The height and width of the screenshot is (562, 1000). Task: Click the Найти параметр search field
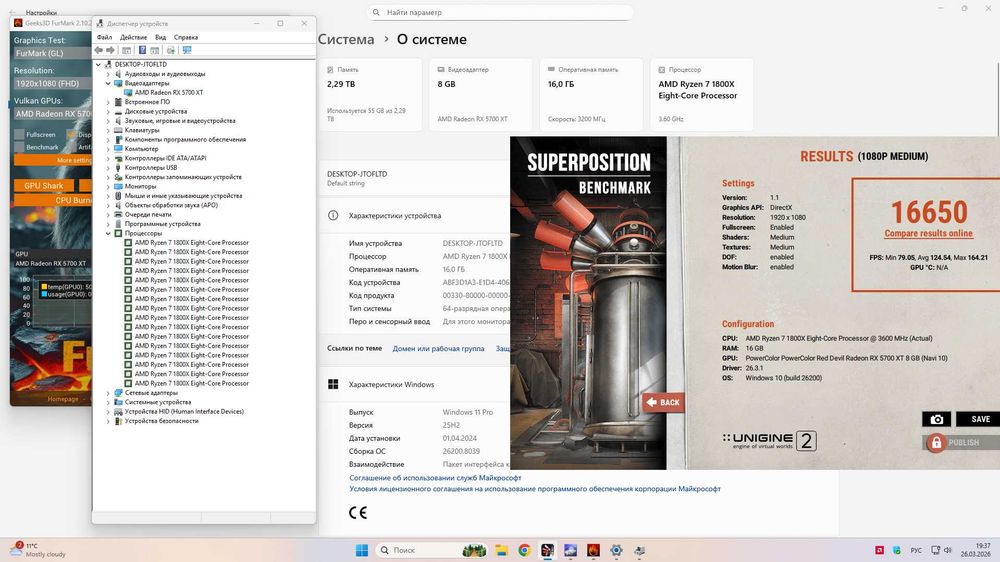coord(500,12)
